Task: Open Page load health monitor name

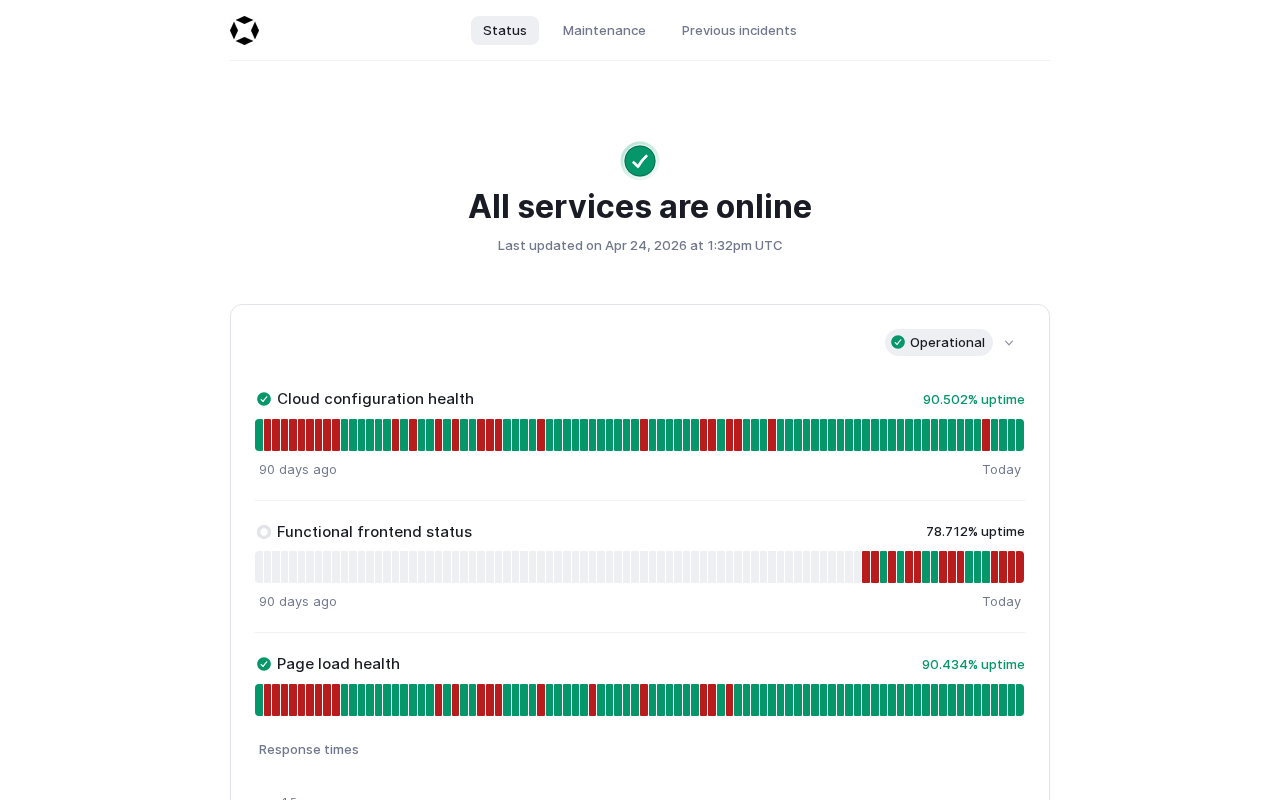Action: (x=338, y=664)
